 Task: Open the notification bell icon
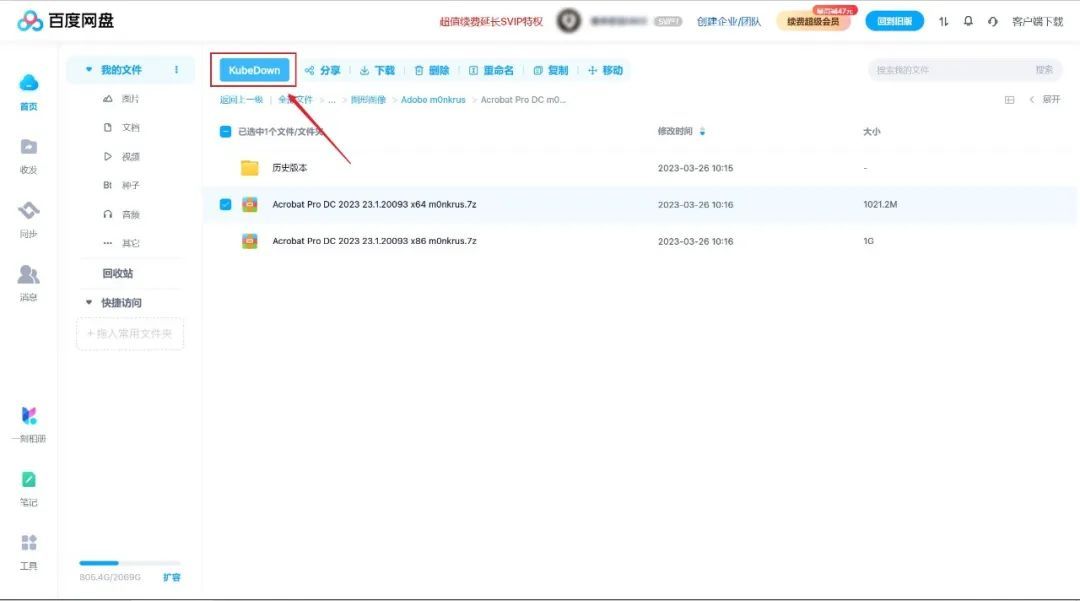[968, 21]
